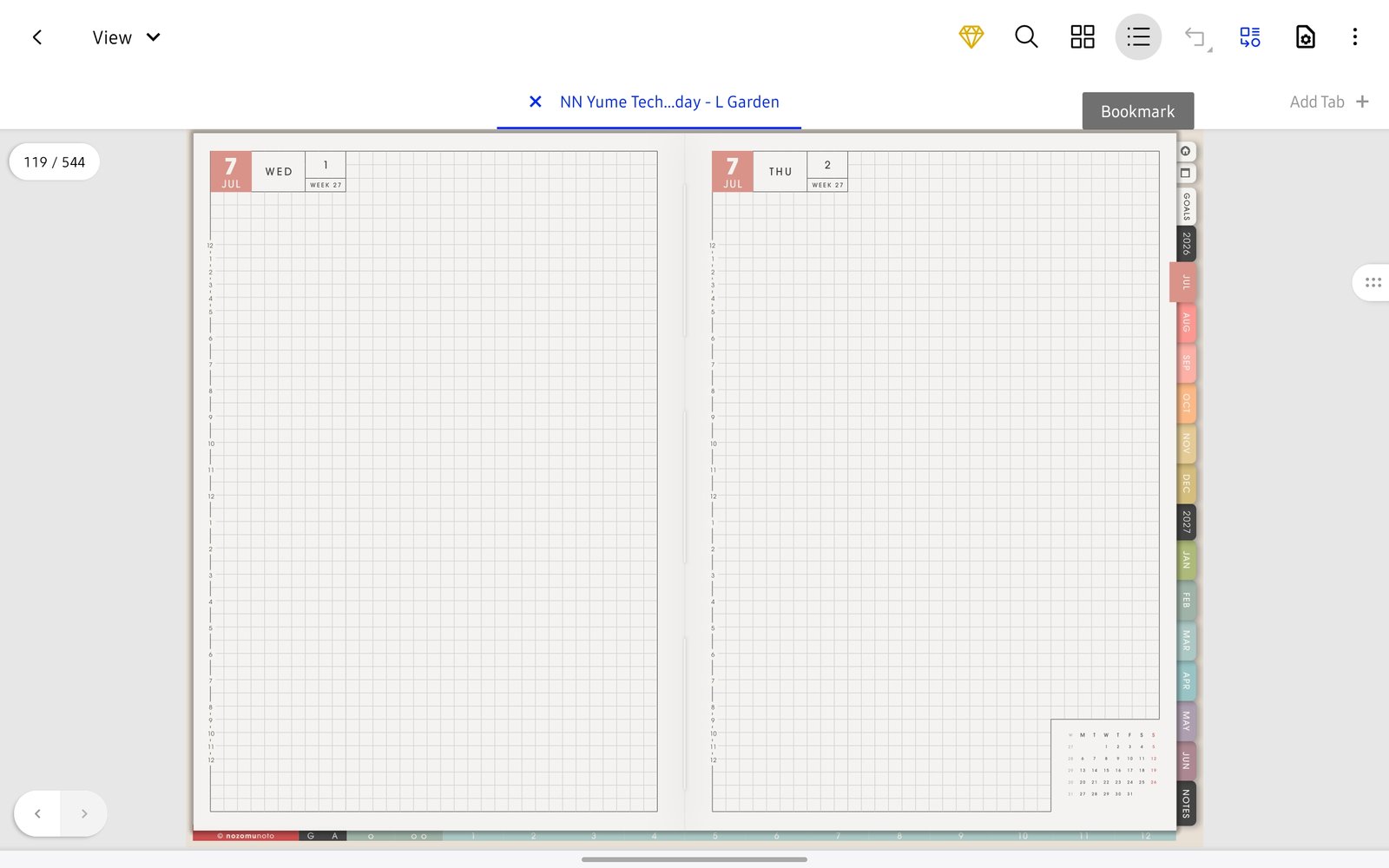Viewport: 1389px width, 868px height.
Task: Click the mini calendar on Thursday page
Action: pyautogui.click(x=1111, y=764)
